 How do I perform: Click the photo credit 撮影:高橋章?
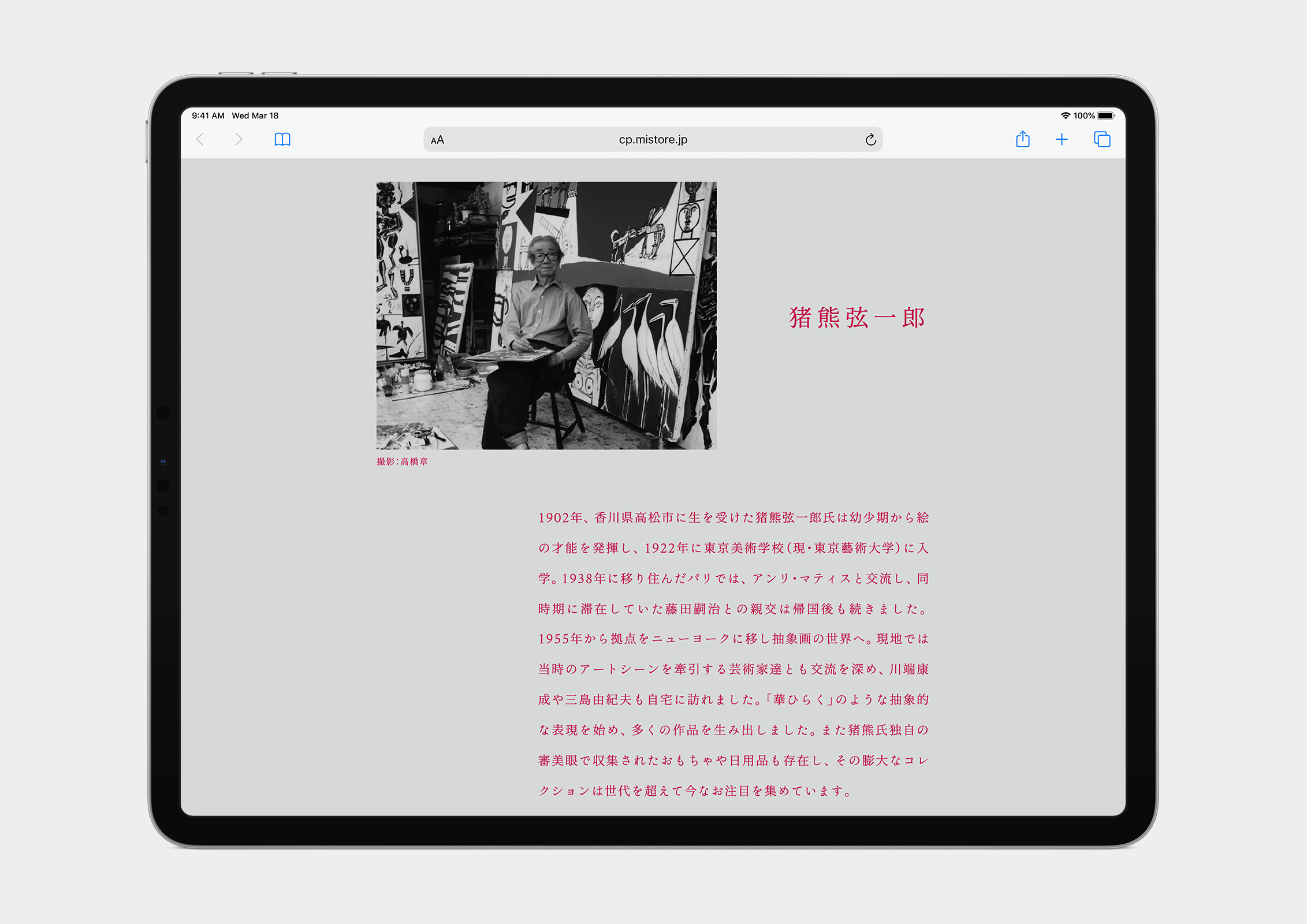[402, 461]
